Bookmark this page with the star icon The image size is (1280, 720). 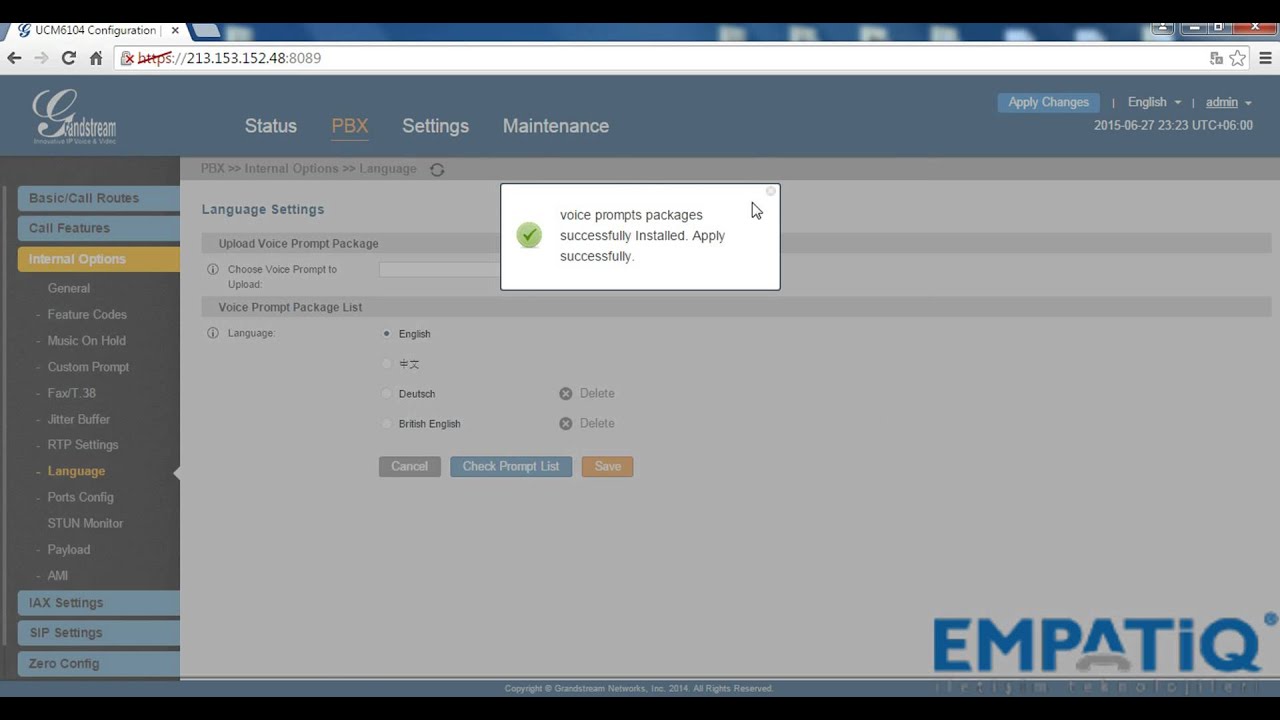[x=1238, y=58]
